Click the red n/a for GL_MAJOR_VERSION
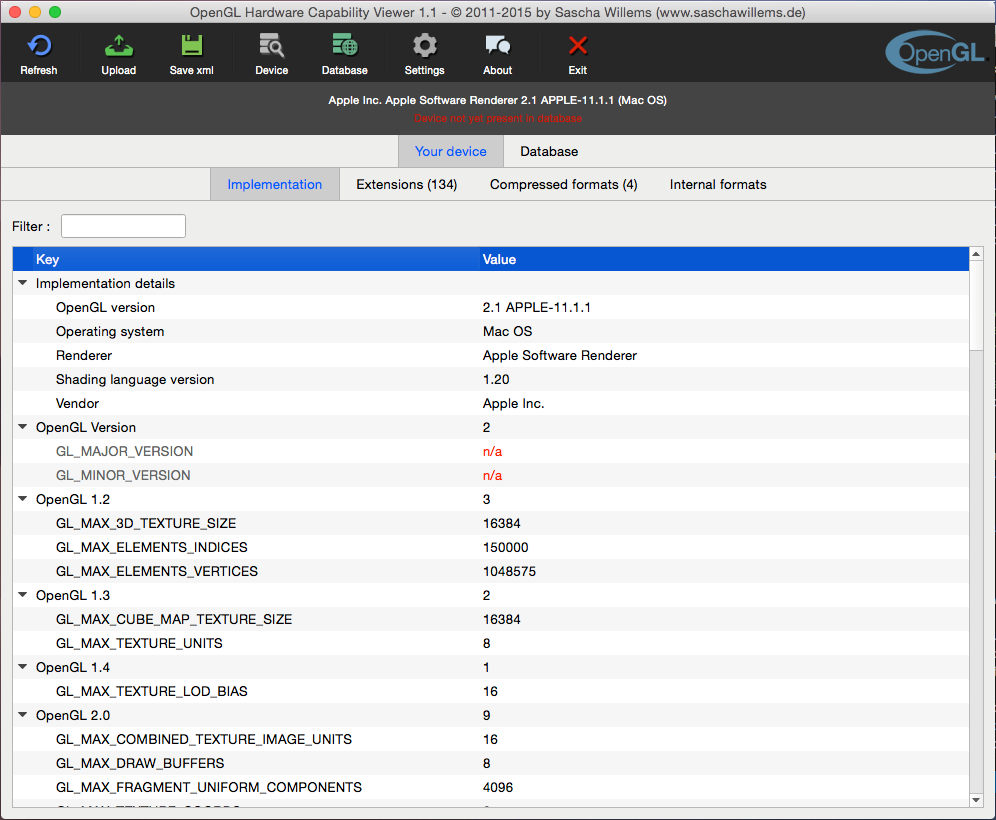 492,452
